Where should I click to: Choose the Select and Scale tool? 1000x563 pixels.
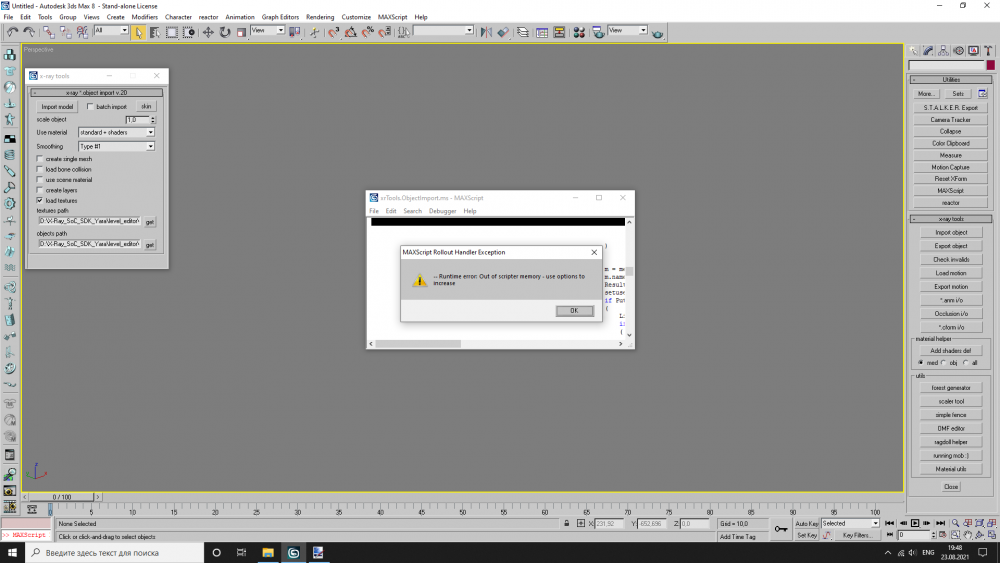[241, 32]
